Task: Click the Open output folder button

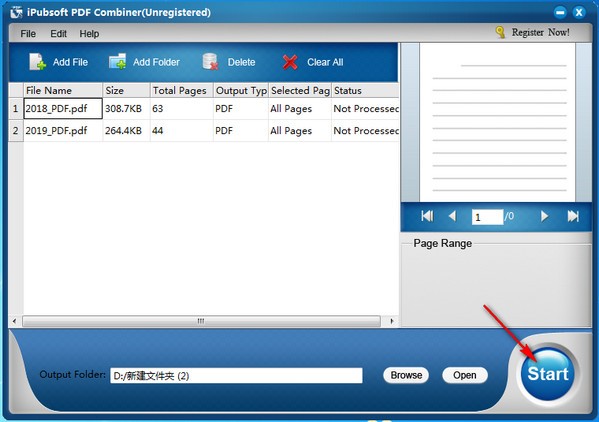Action: (x=465, y=375)
